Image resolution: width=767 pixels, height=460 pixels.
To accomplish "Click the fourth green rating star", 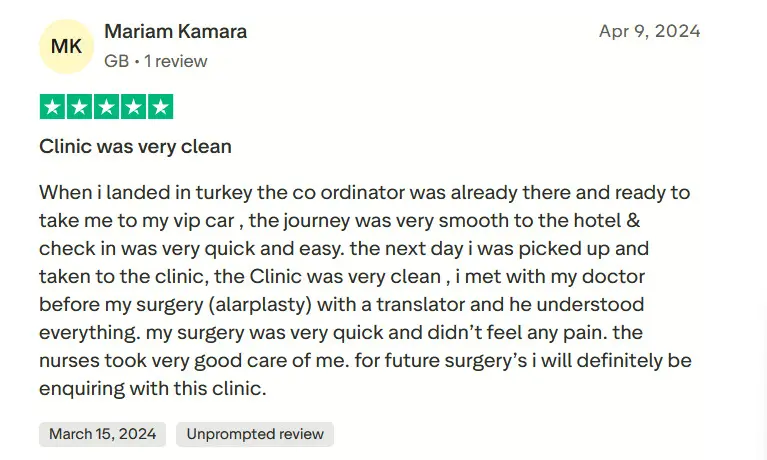I will click(133, 107).
